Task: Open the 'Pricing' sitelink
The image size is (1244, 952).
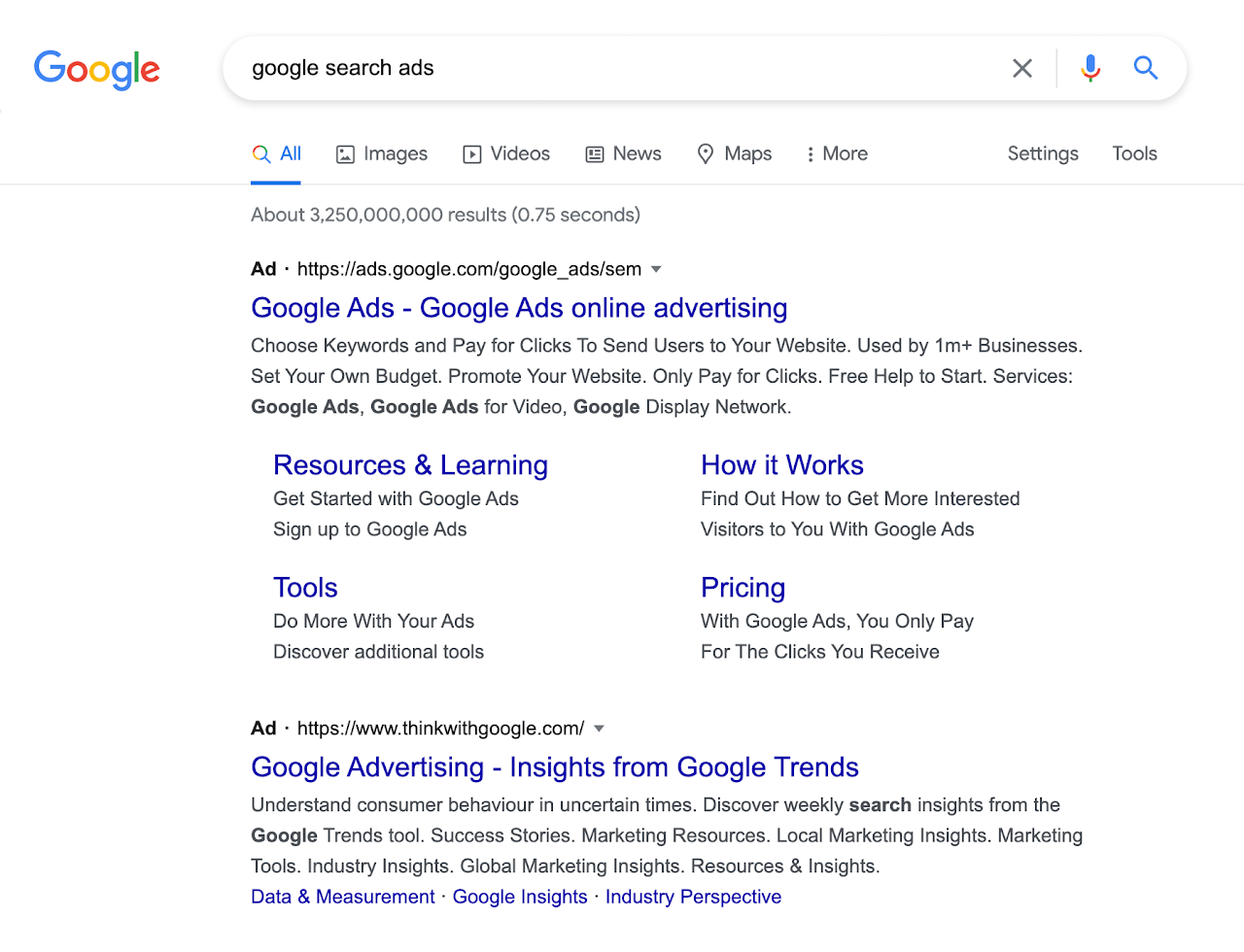Action: coord(743,588)
